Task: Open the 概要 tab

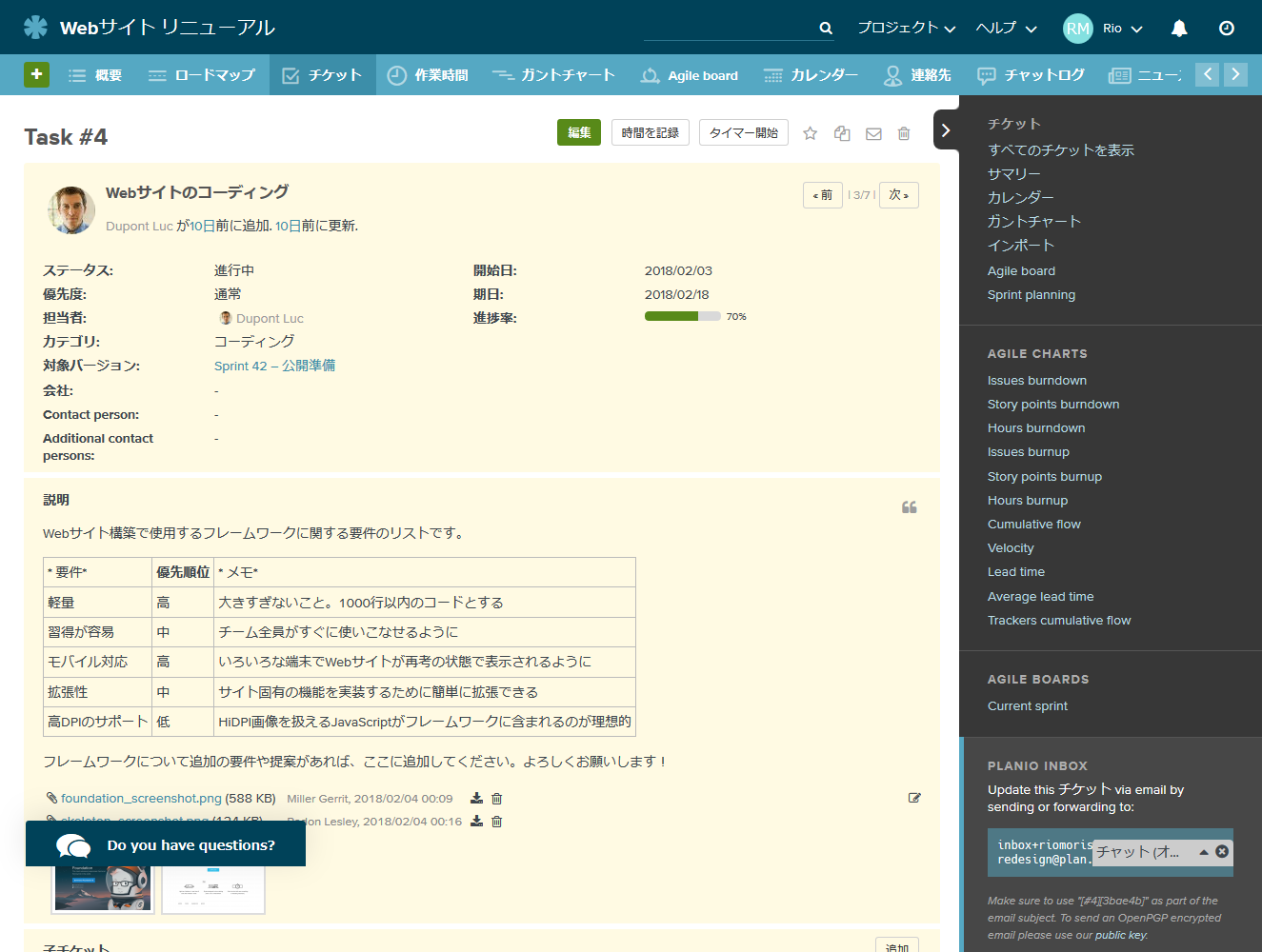Action: pyautogui.click(x=95, y=75)
